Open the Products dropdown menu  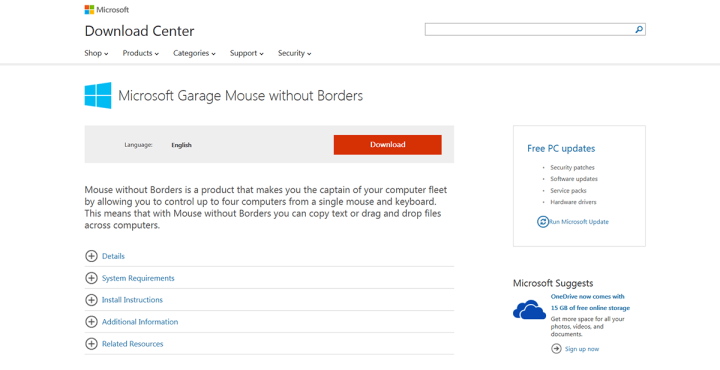point(141,53)
